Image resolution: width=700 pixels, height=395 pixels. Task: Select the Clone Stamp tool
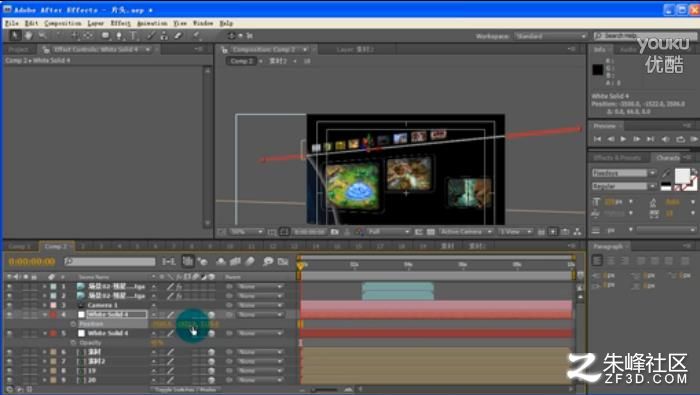click(164, 36)
